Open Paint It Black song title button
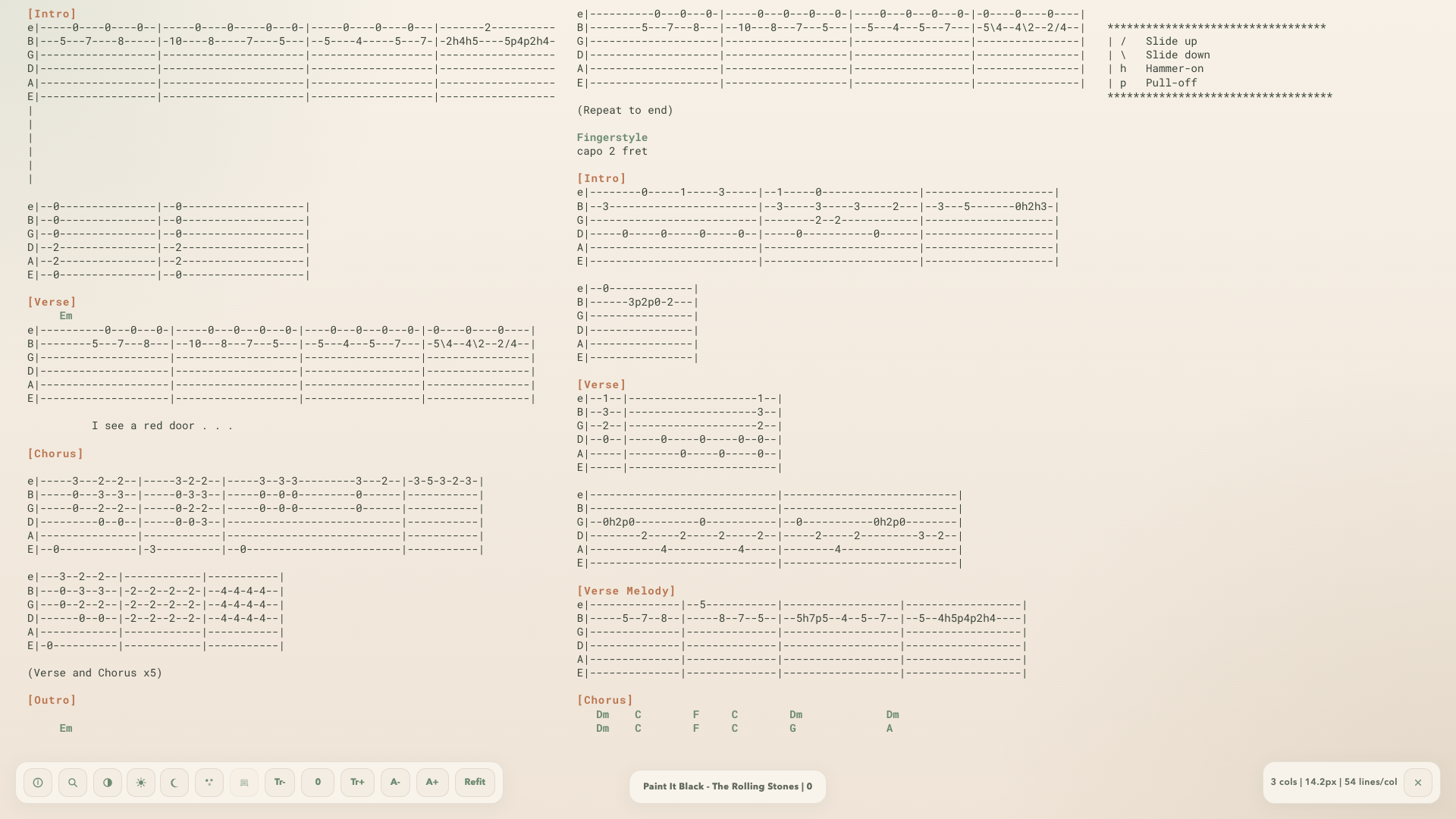1456x819 pixels. point(726,786)
